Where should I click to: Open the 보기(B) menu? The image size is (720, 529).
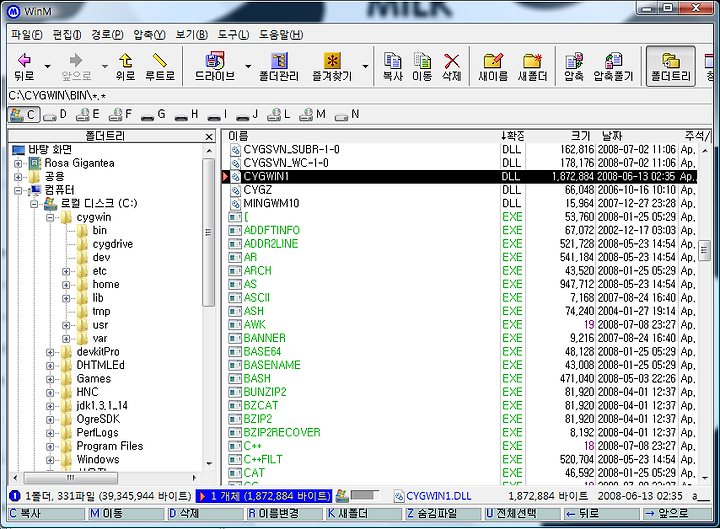(191, 35)
